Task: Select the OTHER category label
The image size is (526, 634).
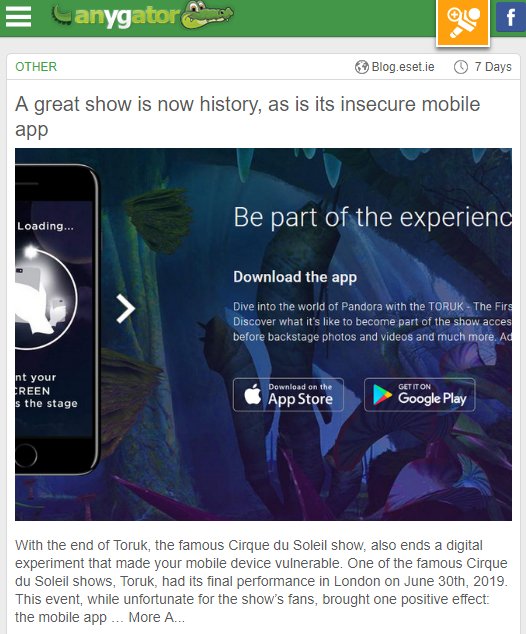Action: click(36, 67)
